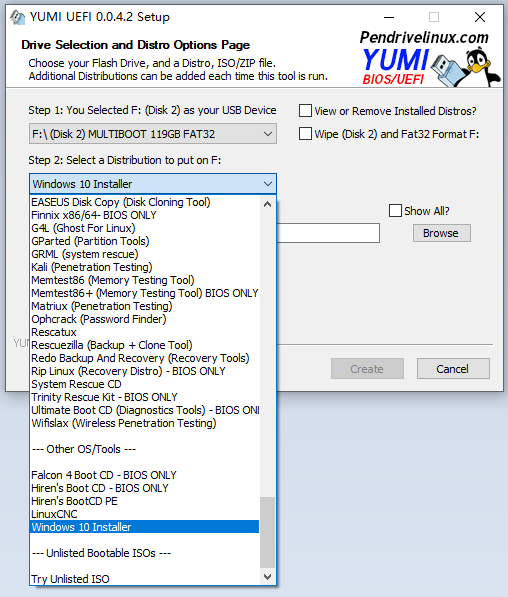
Task: Click the greyed-out Create button
Action: [367, 369]
